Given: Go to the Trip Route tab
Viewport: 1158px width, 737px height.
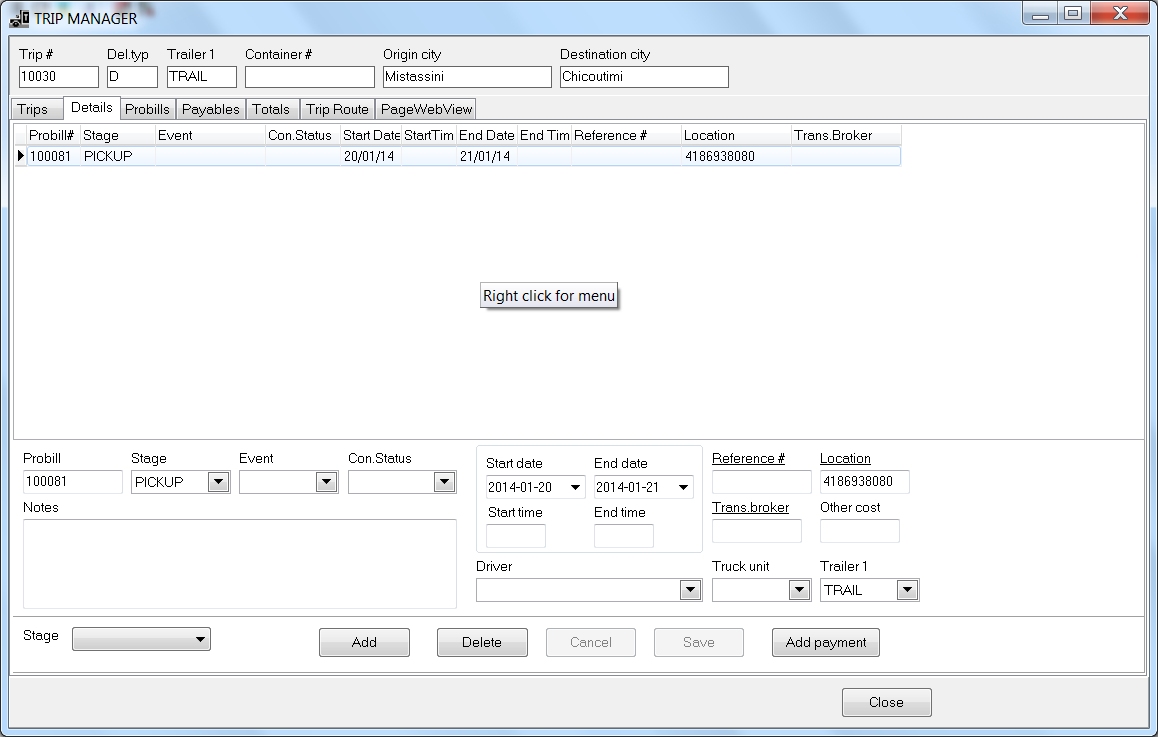Looking at the screenshot, I should [x=337, y=110].
